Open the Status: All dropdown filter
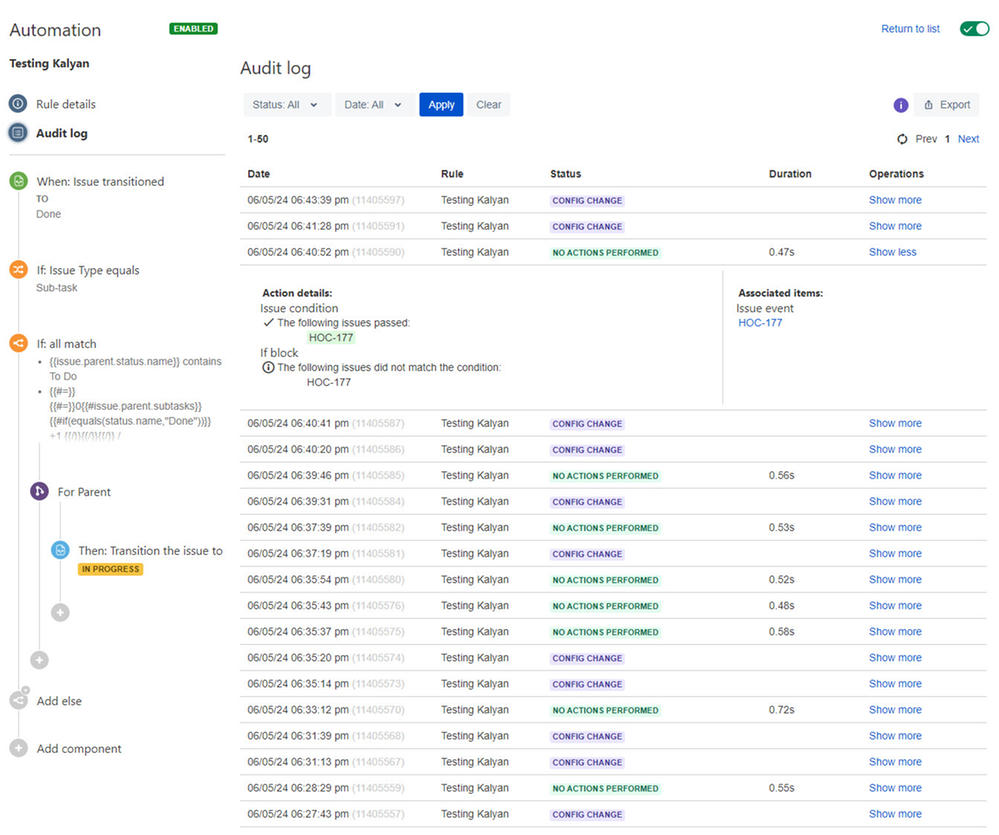Screen dimensions: 999x835 click(x=287, y=105)
